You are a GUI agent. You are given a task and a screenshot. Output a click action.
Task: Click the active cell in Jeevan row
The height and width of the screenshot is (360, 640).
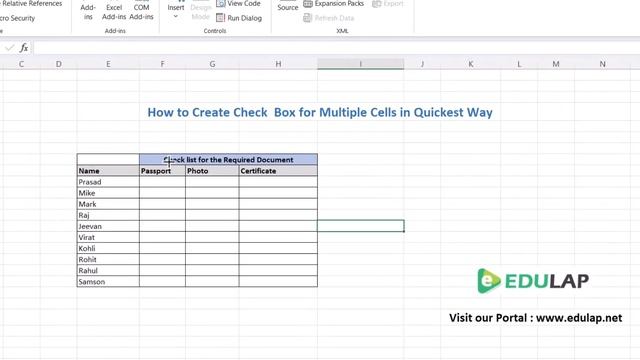tap(361, 226)
